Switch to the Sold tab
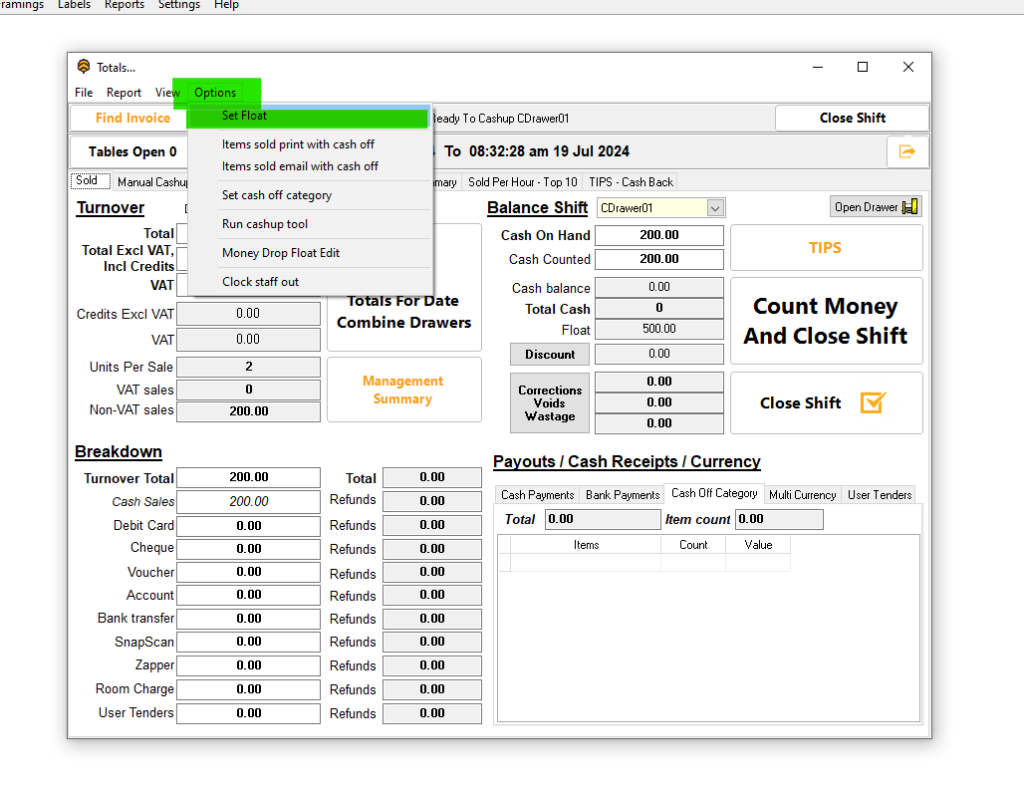The width and height of the screenshot is (1024, 787). coord(90,180)
